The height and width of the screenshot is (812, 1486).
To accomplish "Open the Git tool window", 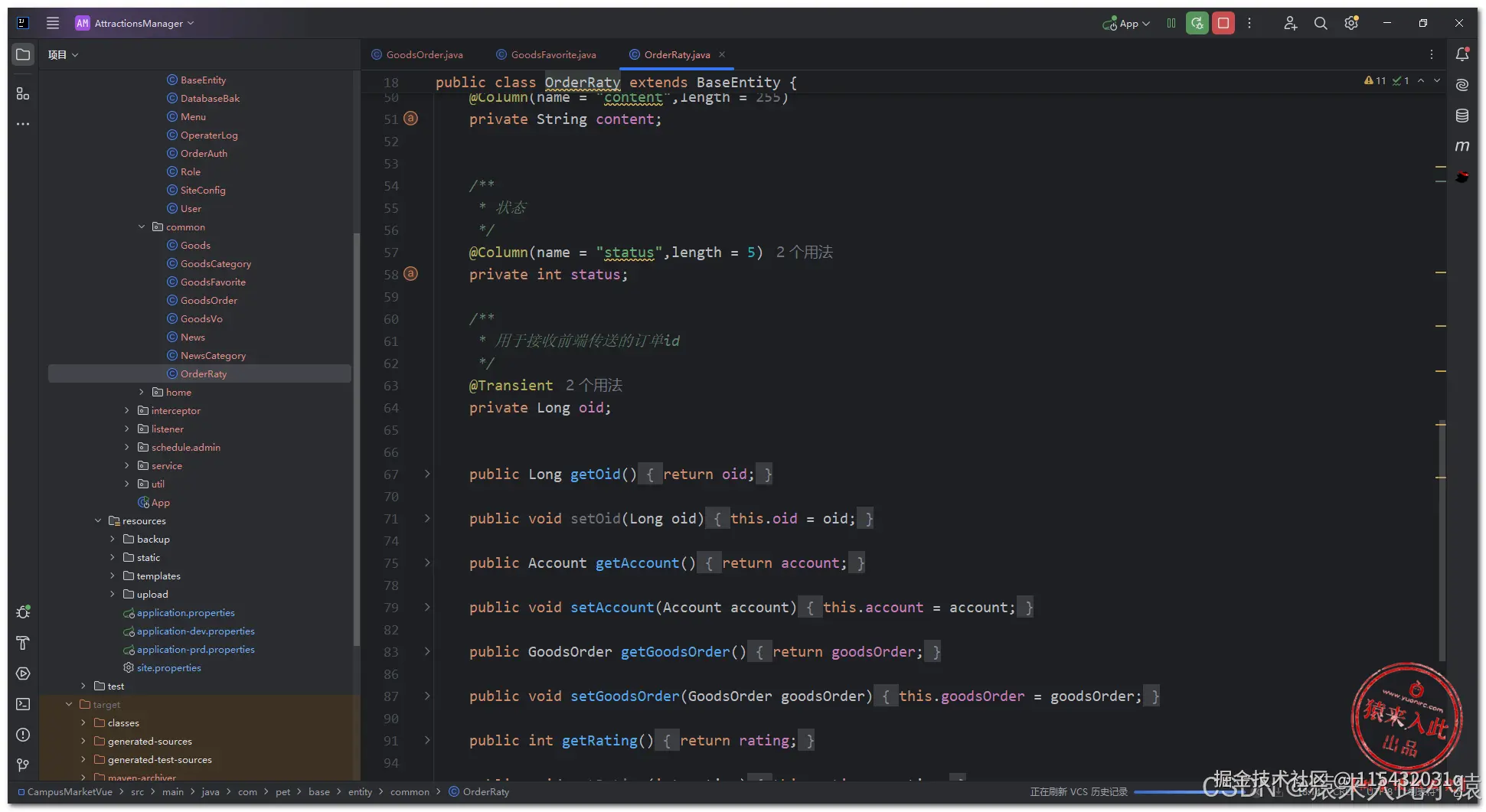I will [23, 765].
